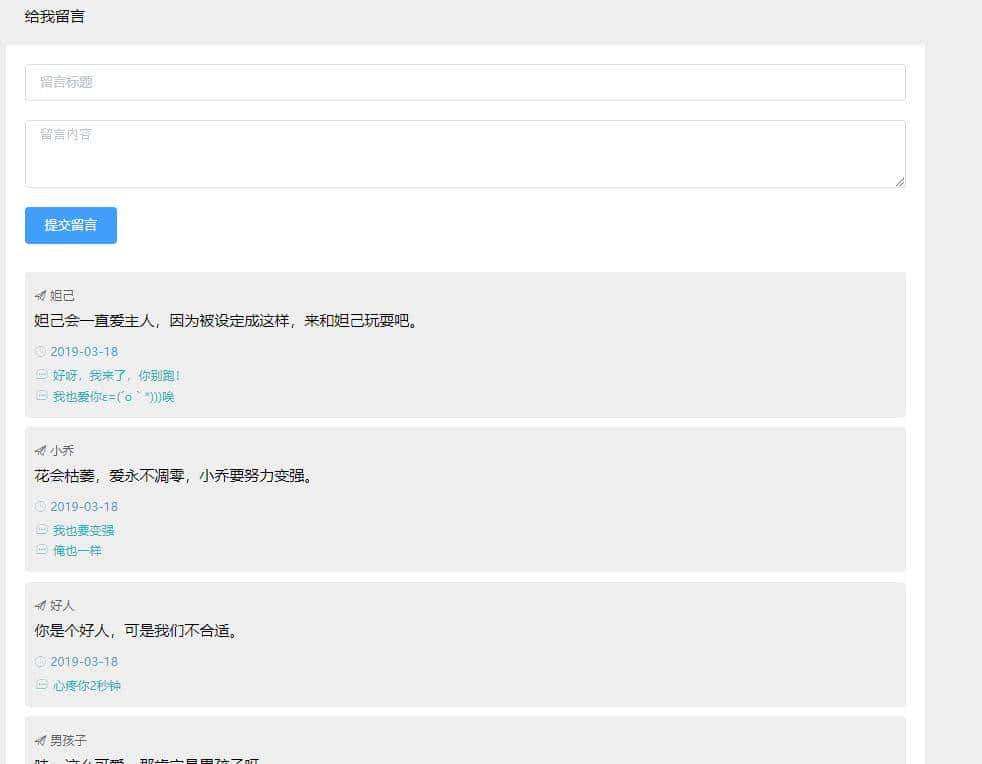The image size is (982, 764).
Task: Click the paper plane icon beside 男孩子
Action: [40, 741]
